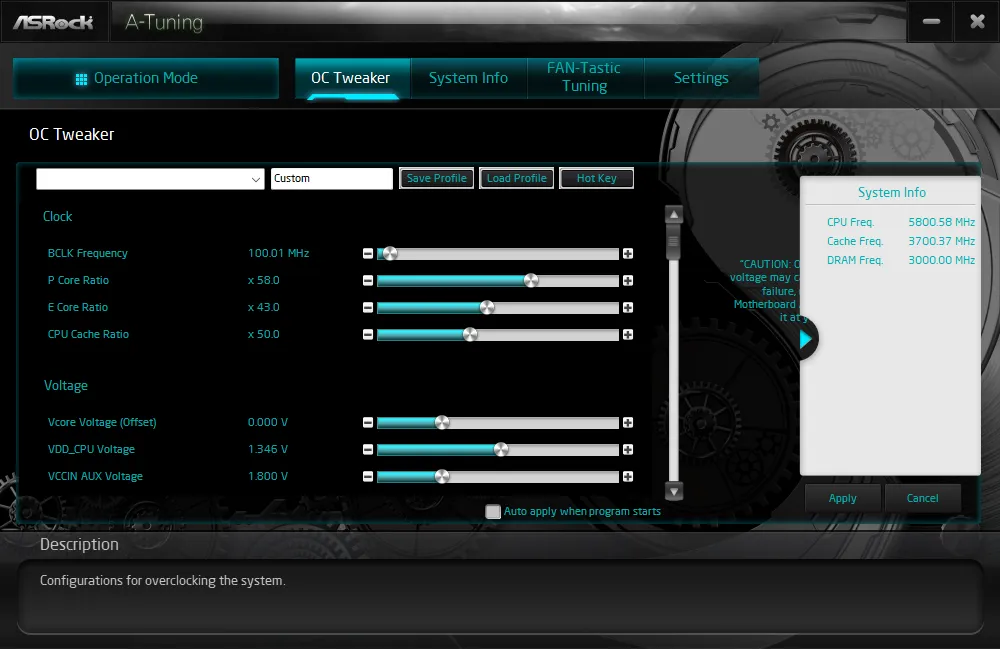Click the ASRock logo
The height and width of the screenshot is (649, 1000).
point(54,23)
